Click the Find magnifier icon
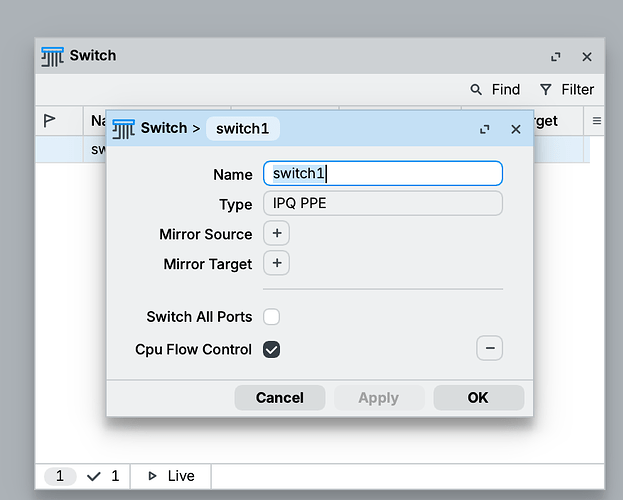 [x=476, y=89]
